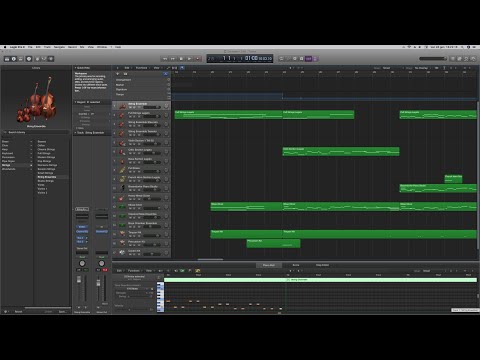
Task: Click the Library gear action button
Action: tap(6, 311)
